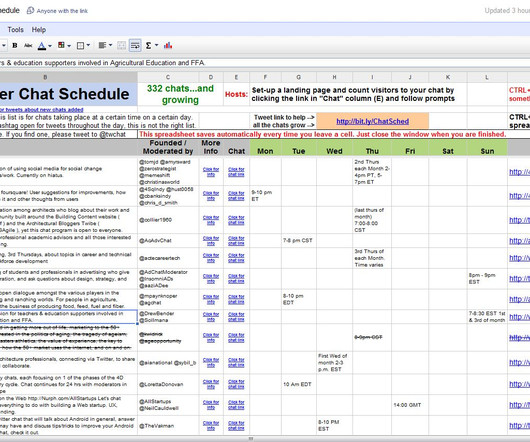
Task: Select the 'Tweet link to help' cell
Action: coord(283,121)
